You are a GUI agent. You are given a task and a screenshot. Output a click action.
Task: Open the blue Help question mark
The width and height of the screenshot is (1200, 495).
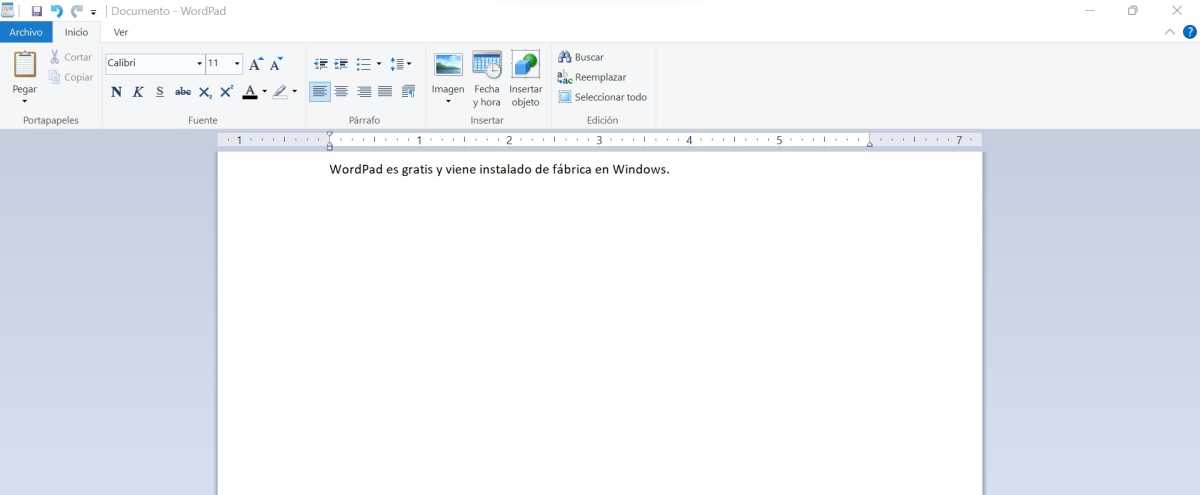pos(1189,32)
